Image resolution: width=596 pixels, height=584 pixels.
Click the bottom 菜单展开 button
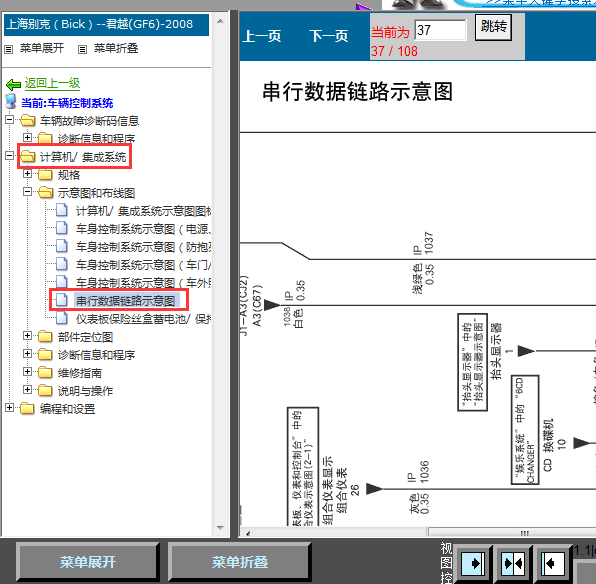[x=88, y=562]
